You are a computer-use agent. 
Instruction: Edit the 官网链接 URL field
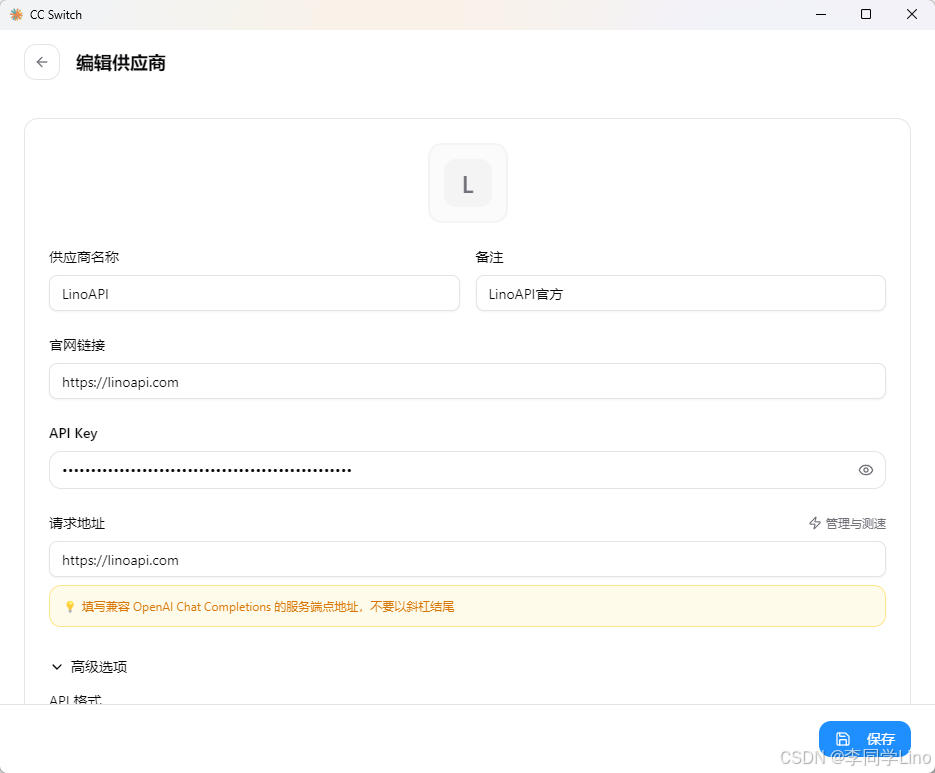coord(468,382)
